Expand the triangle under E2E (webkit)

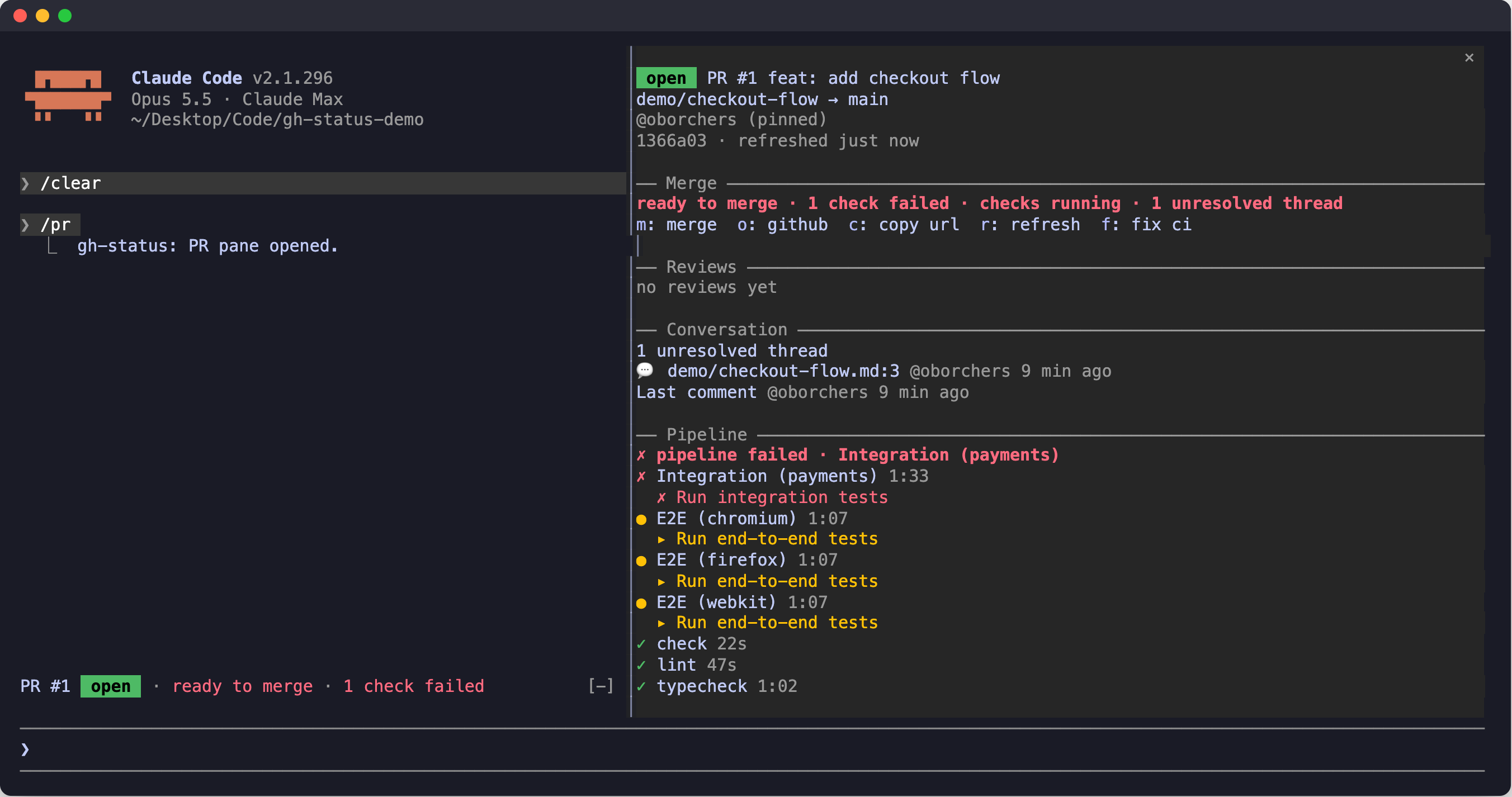pyautogui.click(x=661, y=623)
